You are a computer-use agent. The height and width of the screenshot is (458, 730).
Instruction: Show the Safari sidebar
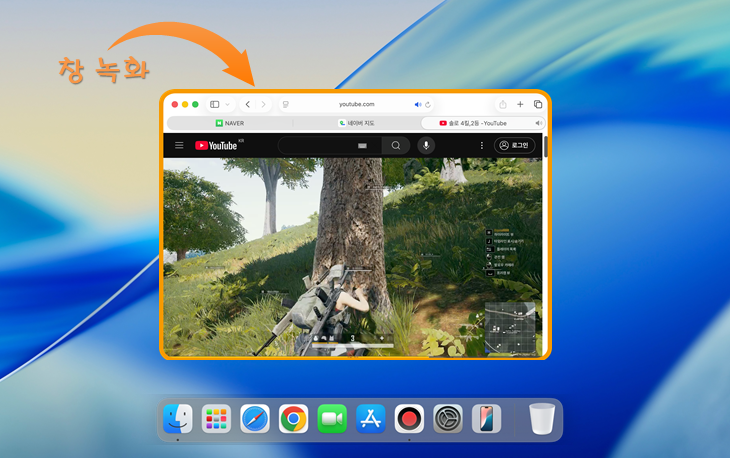pos(215,104)
